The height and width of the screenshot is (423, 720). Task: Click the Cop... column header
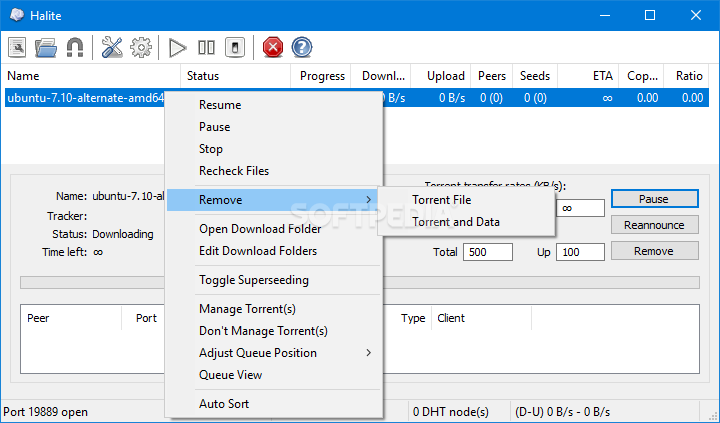(x=641, y=76)
